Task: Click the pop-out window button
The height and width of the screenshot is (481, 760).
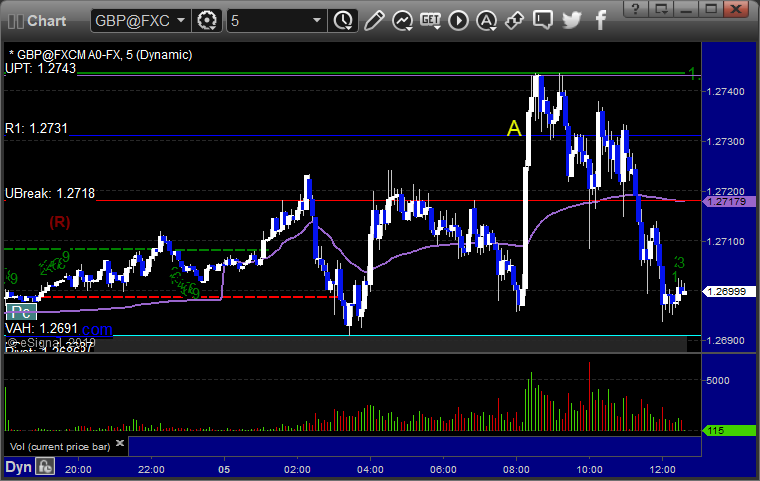Action: click(662, 9)
